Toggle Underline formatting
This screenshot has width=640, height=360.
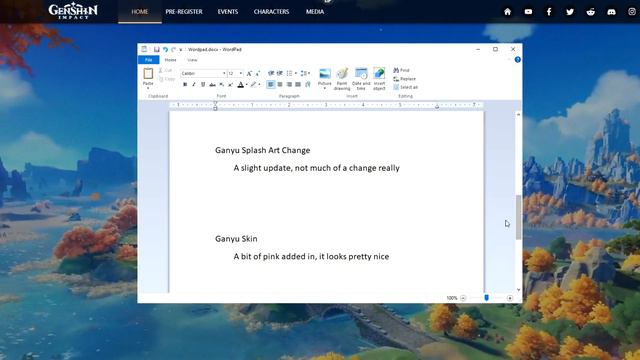pos(203,84)
